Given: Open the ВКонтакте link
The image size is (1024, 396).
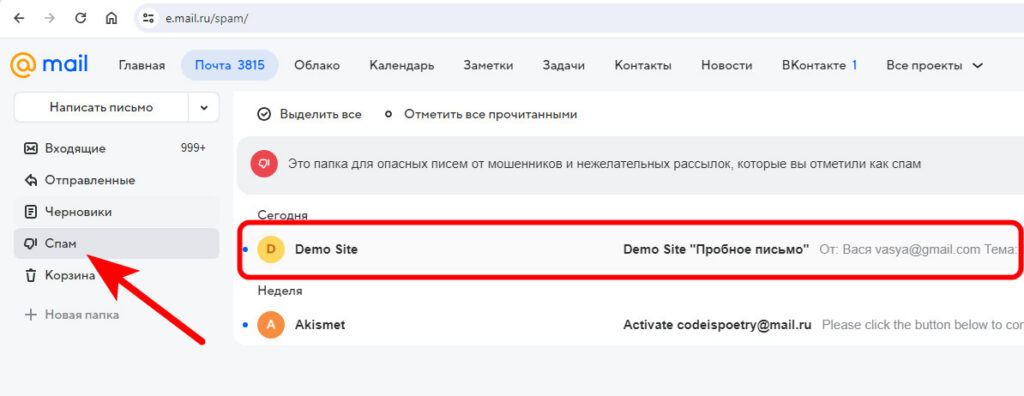Looking at the screenshot, I should click(x=820, y=65).
